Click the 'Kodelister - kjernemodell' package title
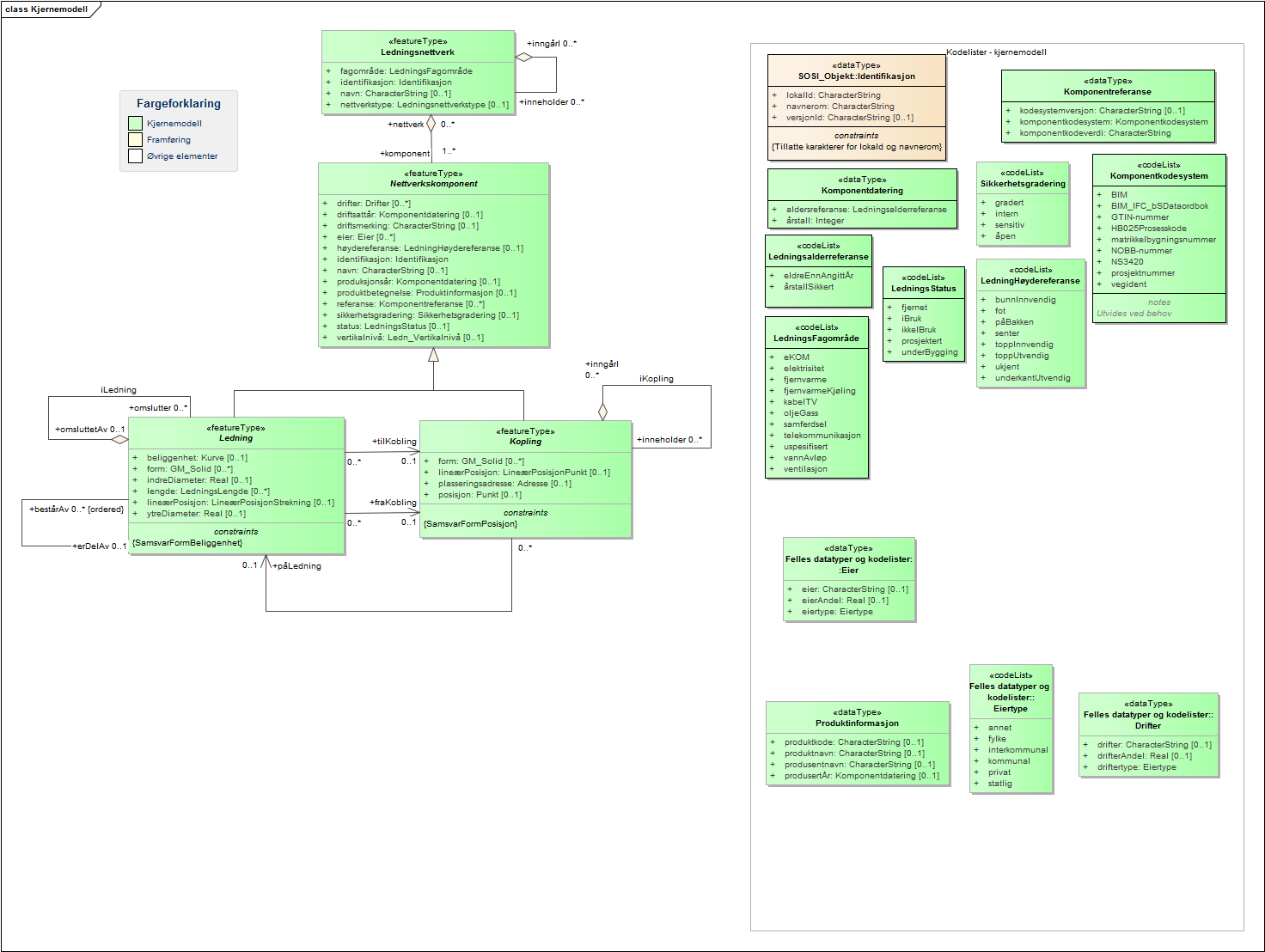This screenshot has height=952, width=1265. point(997,52)
